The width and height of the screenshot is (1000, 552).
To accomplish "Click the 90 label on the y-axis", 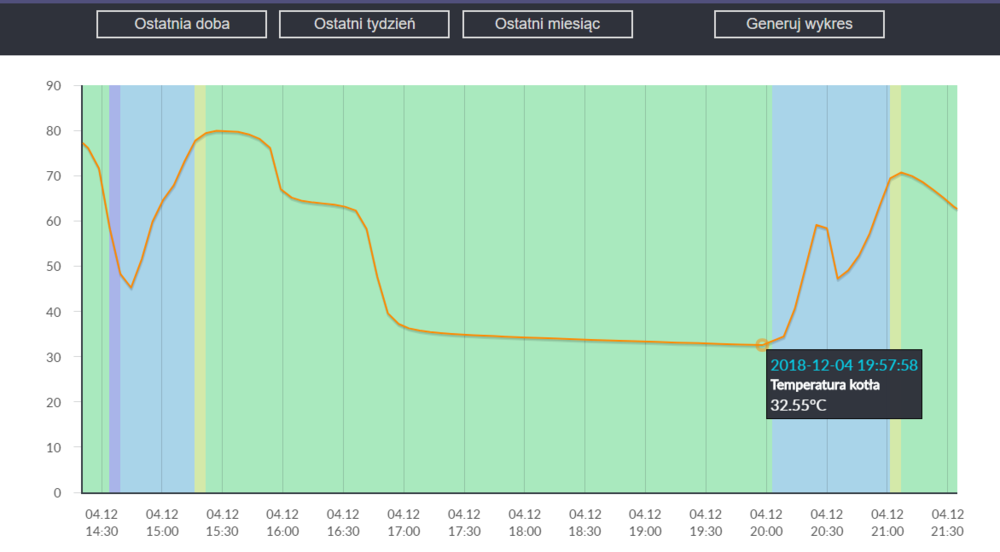I will pos(54,86).
